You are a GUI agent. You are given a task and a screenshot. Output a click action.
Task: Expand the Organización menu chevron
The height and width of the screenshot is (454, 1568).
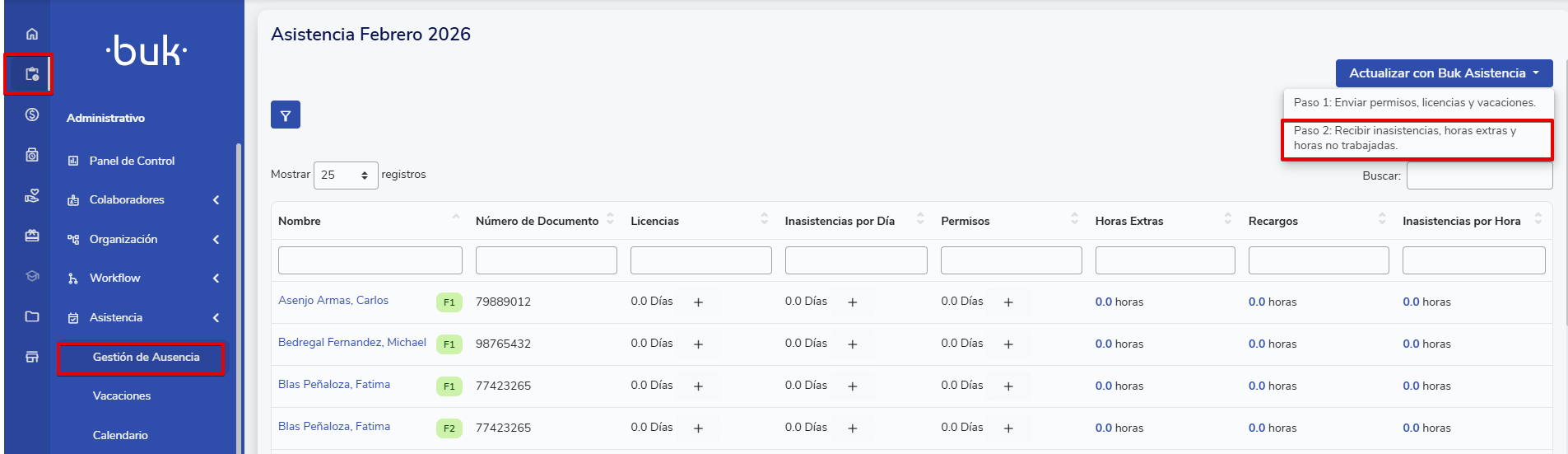pyautogui.click(x=216, y=240)
